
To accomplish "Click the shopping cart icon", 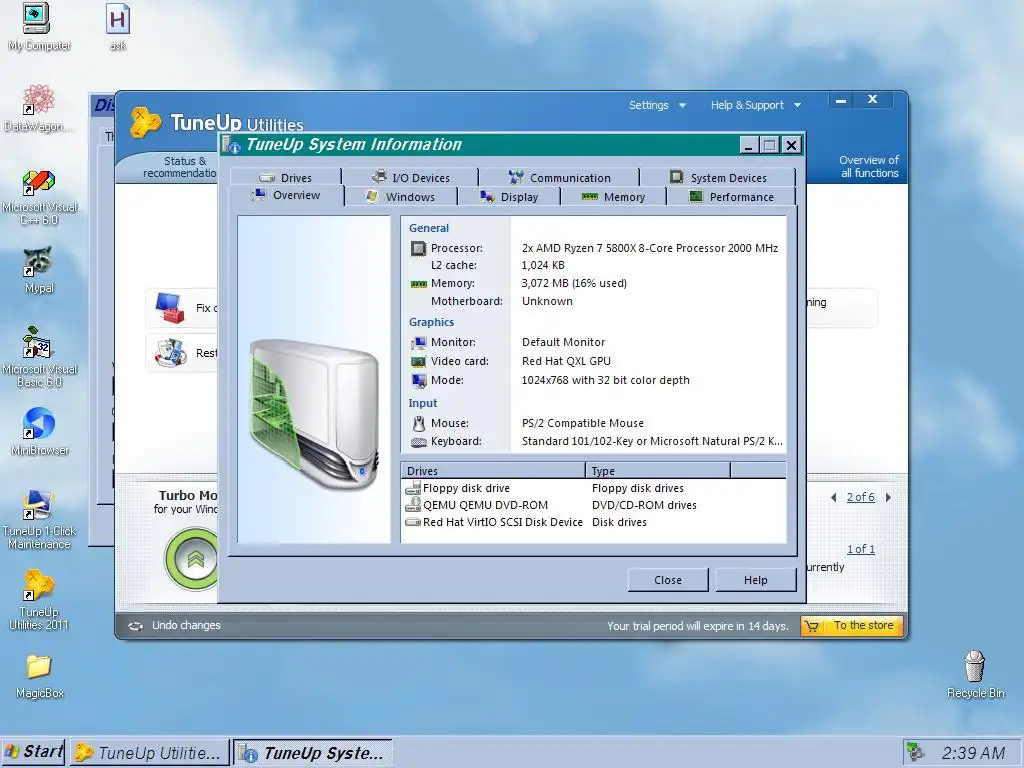I will point(812,626).
